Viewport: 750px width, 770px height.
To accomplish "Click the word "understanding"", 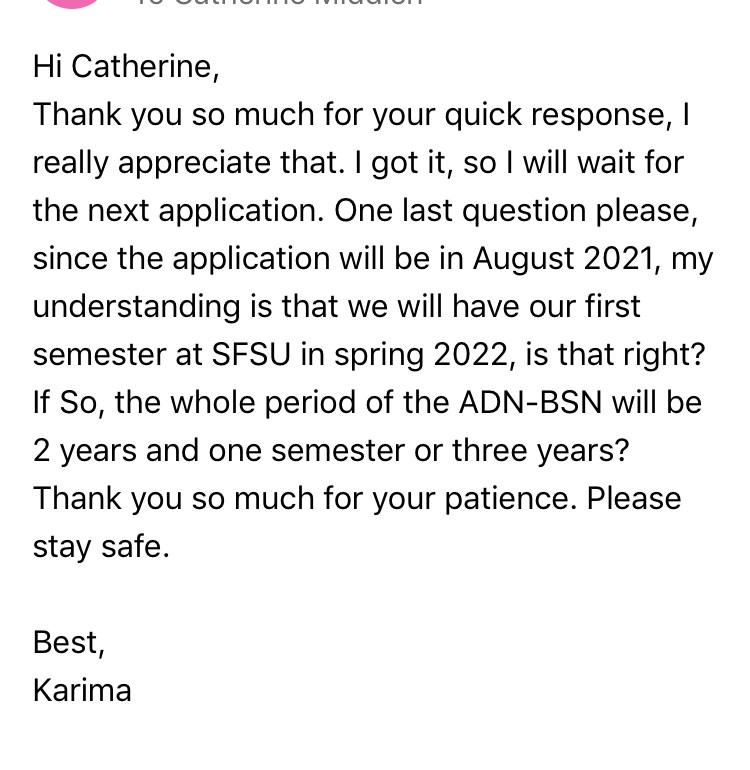I will pos(137,307).
